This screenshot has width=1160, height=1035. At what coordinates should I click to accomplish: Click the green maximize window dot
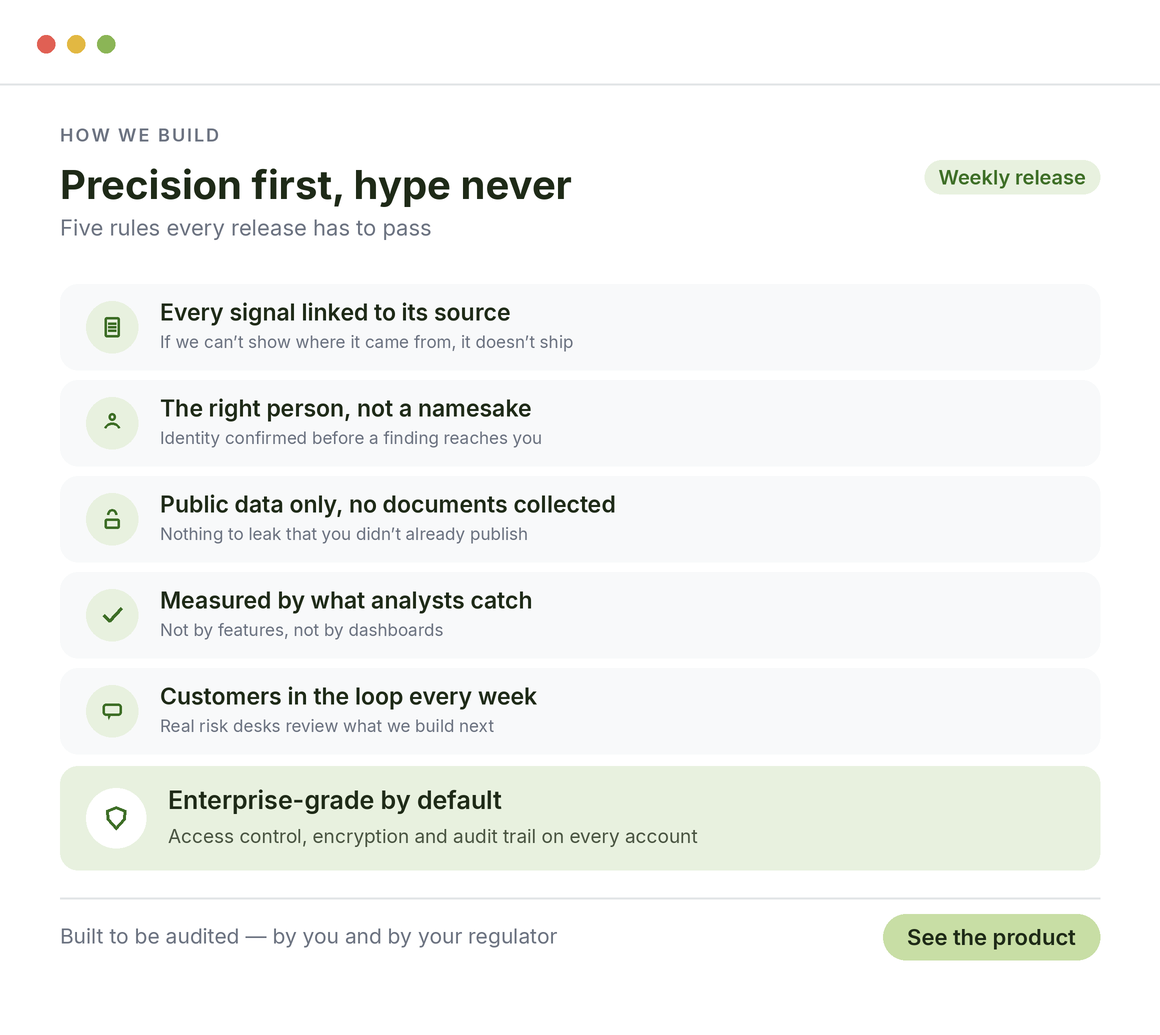[x=107, y=44]
